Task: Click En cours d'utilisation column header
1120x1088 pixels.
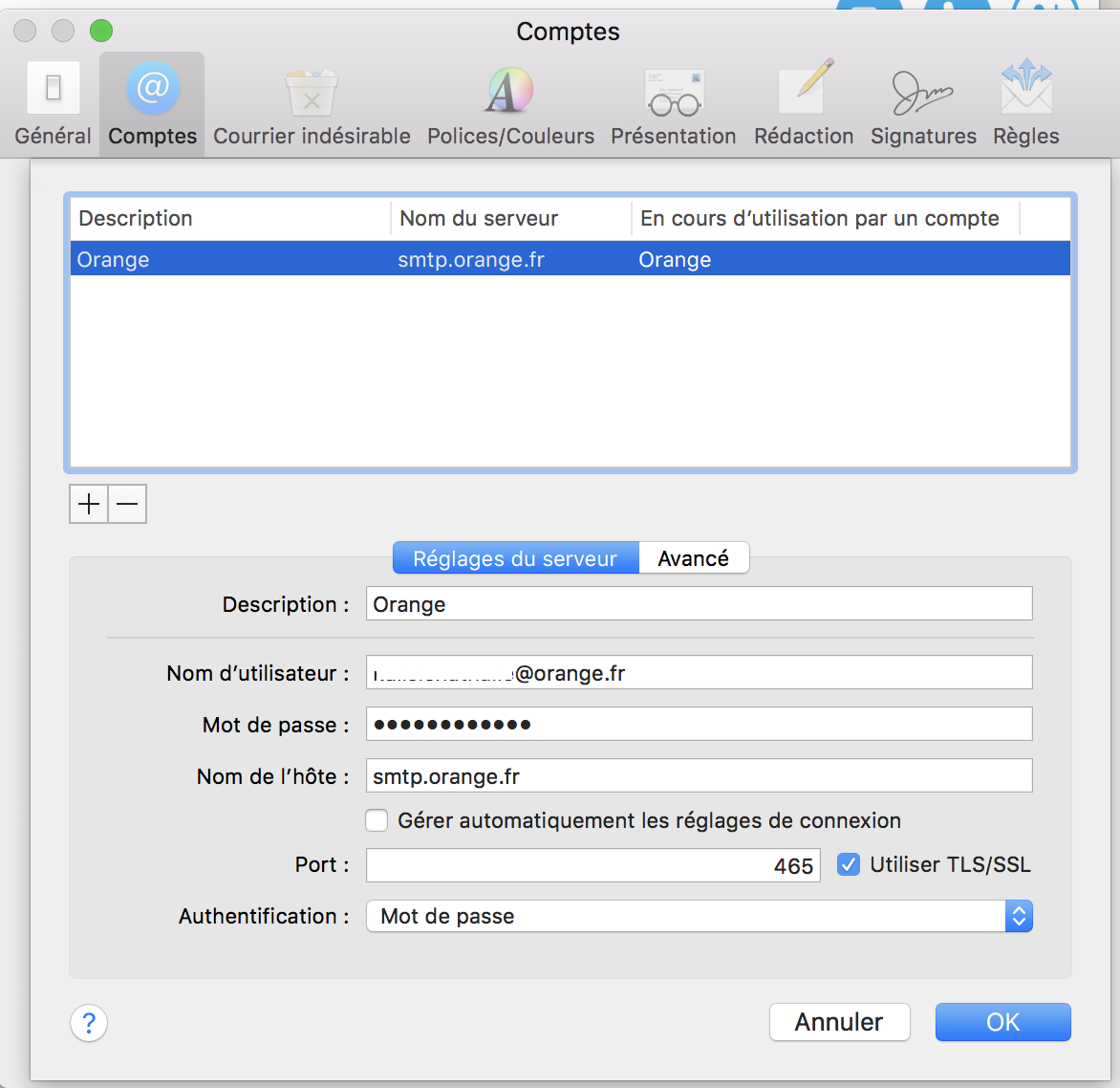Action: tap(825, 219)
